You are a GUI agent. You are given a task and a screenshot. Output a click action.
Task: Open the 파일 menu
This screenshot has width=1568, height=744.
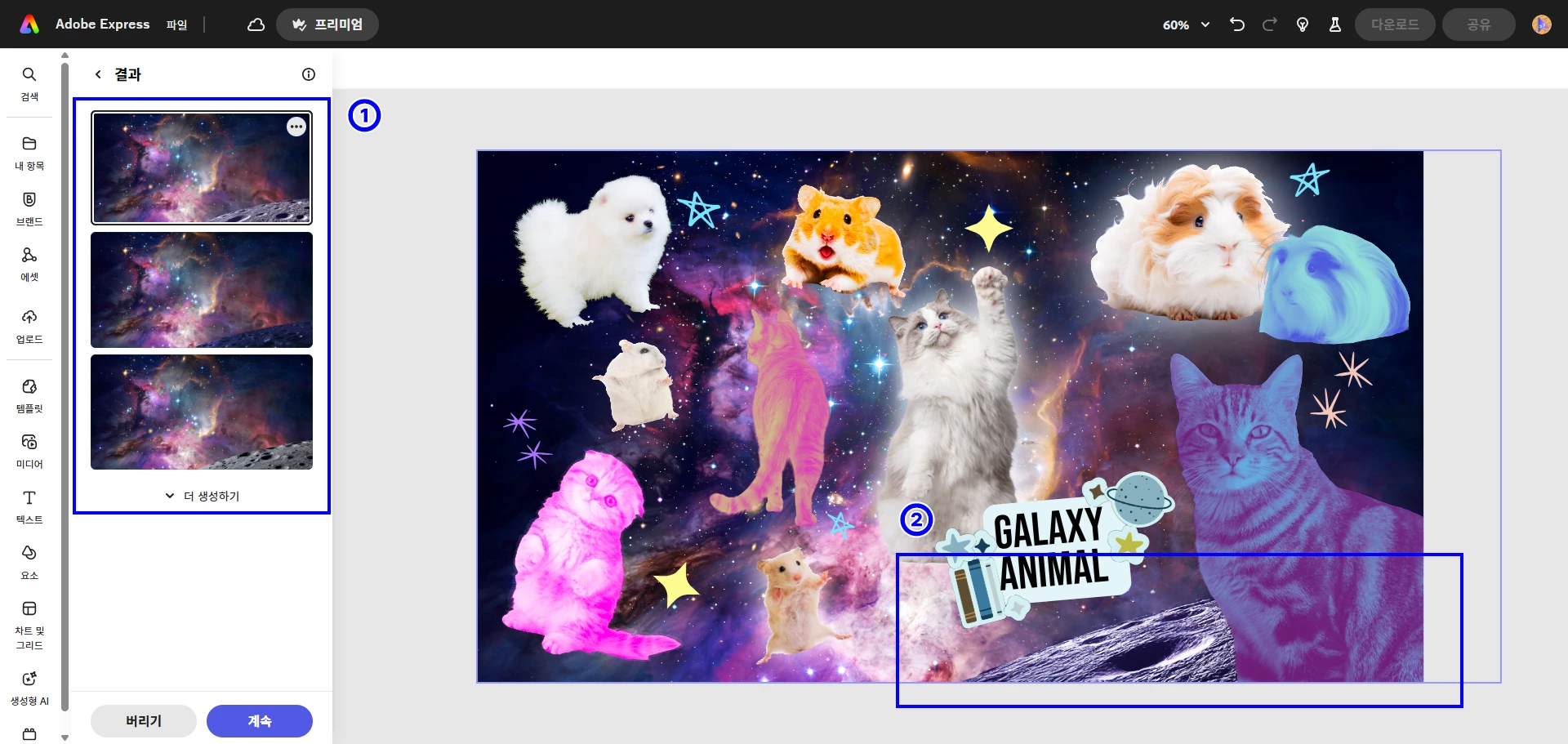pos(176,25)
